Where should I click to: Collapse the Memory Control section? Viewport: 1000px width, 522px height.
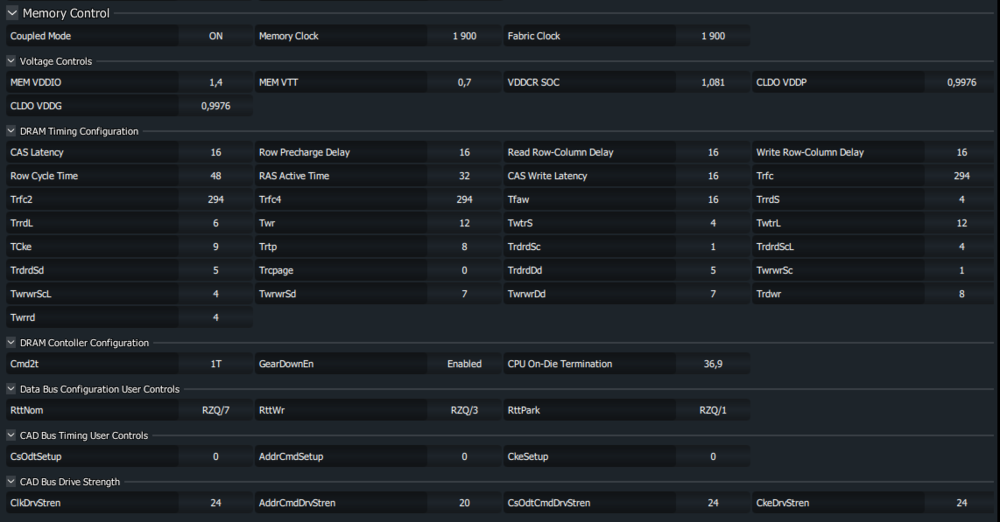[x=12, y=13]
